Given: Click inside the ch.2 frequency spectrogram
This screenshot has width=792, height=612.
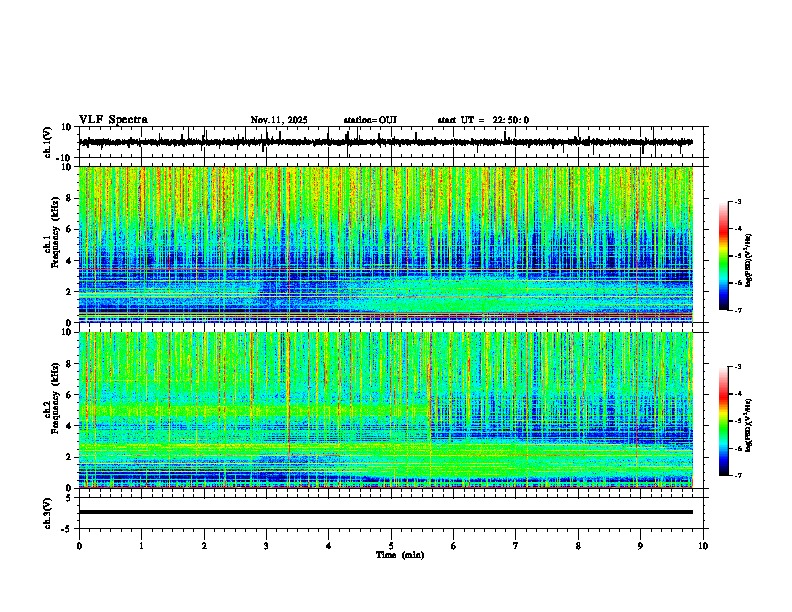Looking at the screenshot, I should tap(386, 410).
